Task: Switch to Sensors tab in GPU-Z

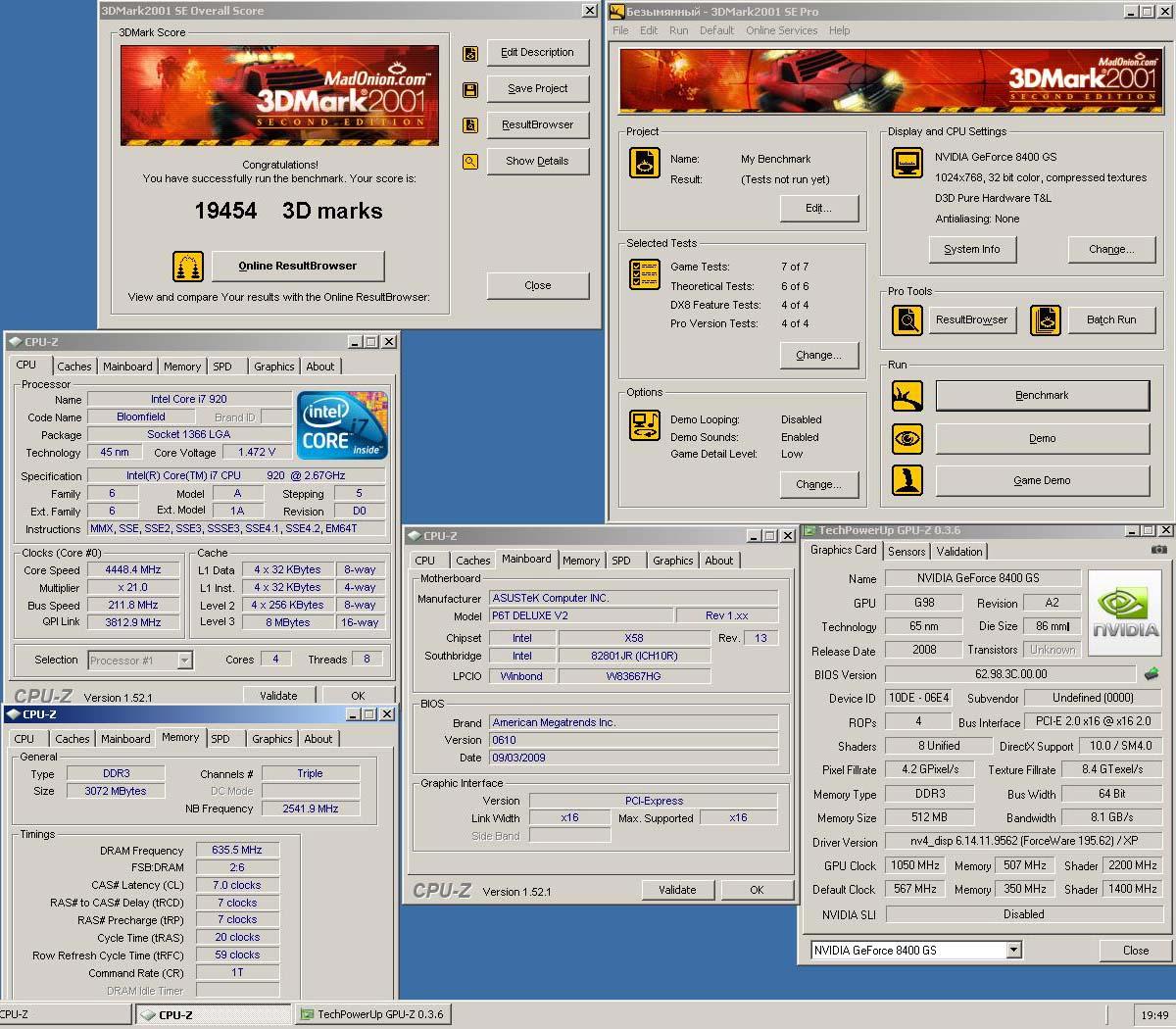Action: click(x=906, y=552)
